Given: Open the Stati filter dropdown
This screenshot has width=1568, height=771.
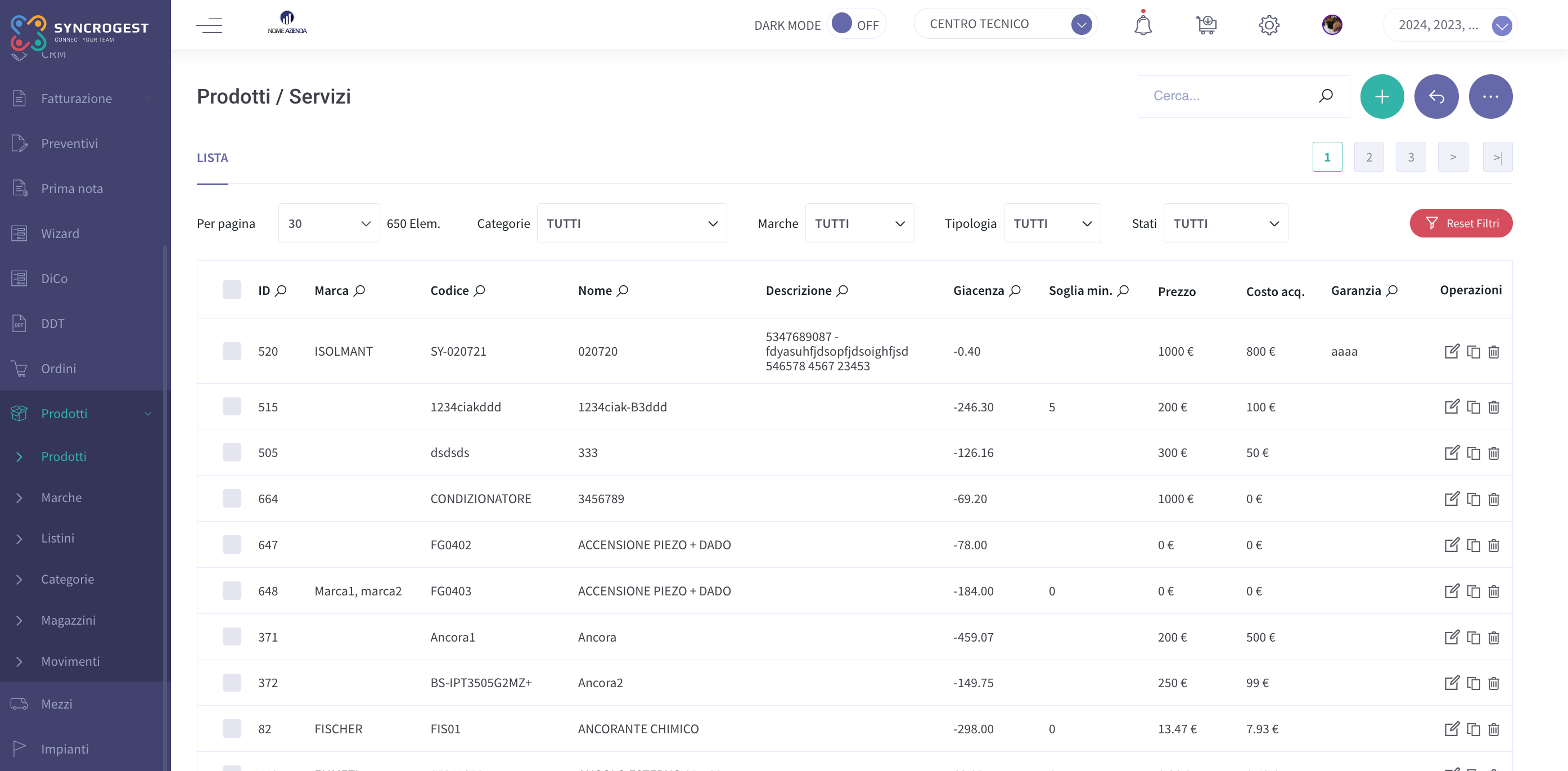Looking at the screenshot, I should pos(1226,223).
